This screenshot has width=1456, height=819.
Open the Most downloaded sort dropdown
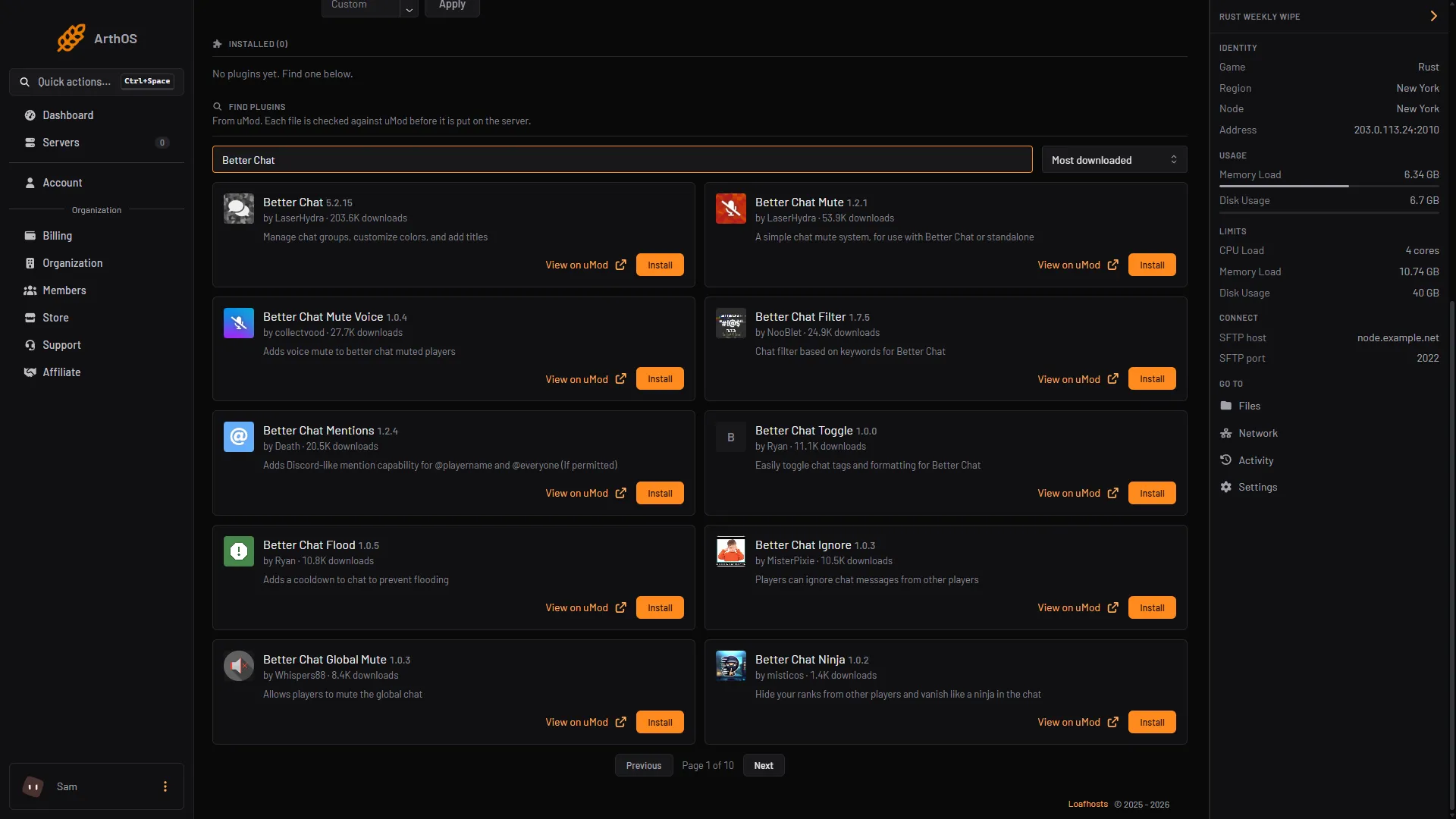point(1114,160)
